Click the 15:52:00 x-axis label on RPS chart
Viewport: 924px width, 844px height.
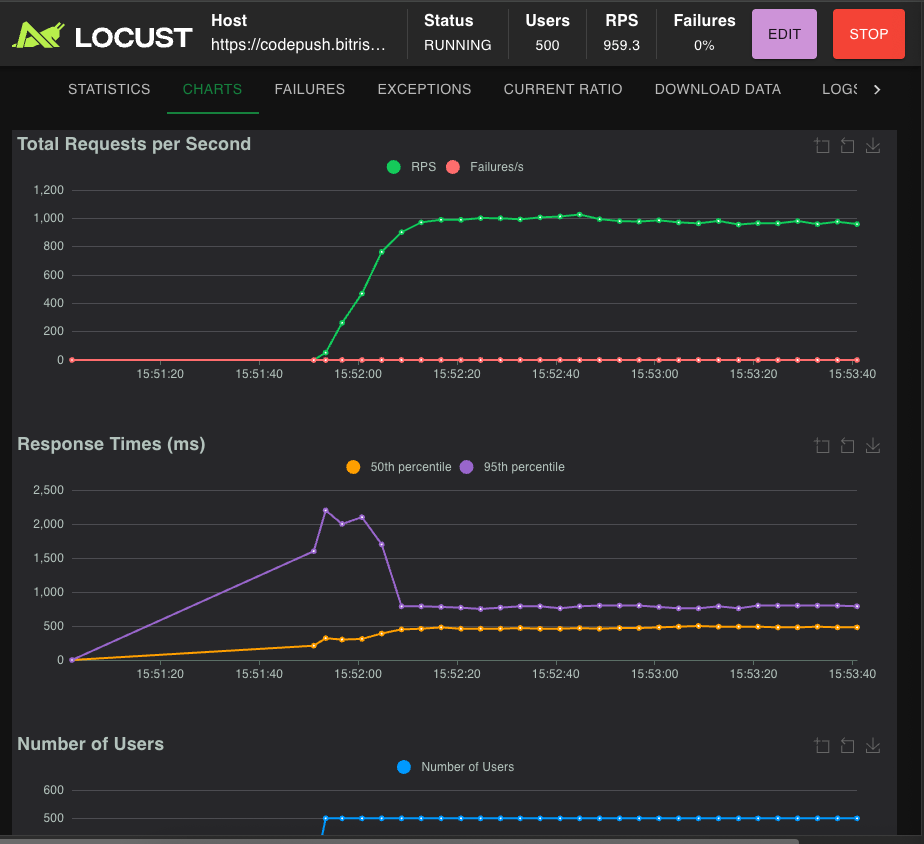[x=358, y=374]
